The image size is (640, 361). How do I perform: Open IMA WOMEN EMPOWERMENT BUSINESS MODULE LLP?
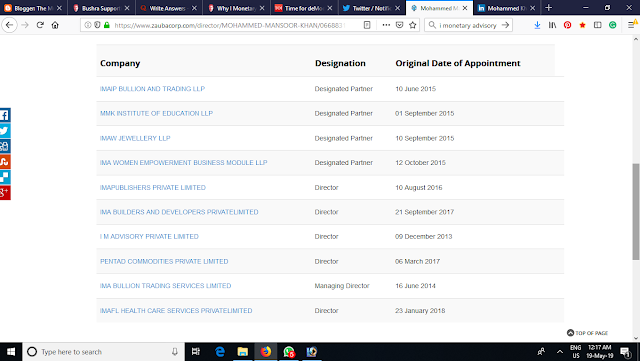pos(183,163)
